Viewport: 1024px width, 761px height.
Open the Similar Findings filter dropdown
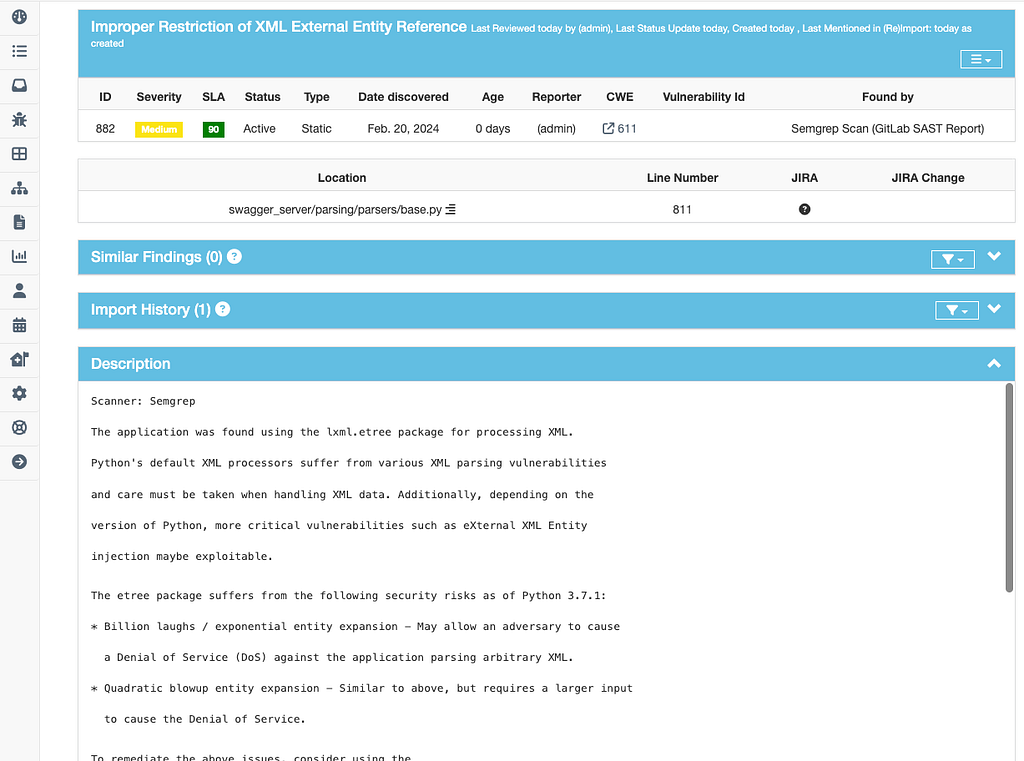click(x=953, y=259)
